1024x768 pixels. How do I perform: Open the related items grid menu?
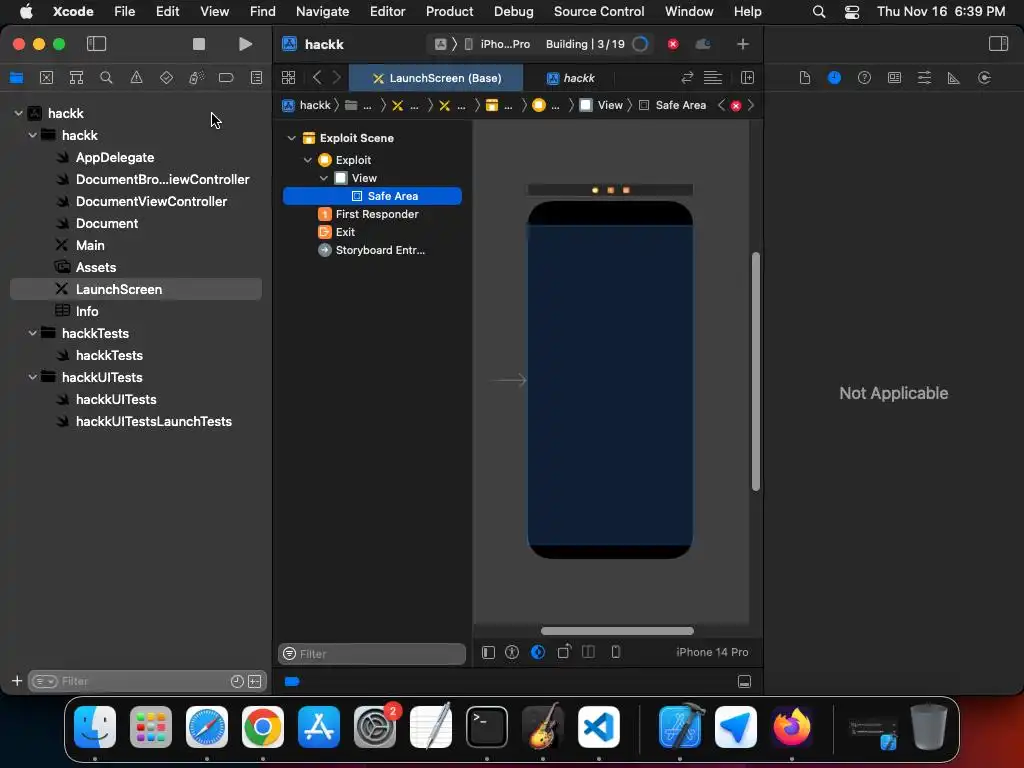pos(289,78)
